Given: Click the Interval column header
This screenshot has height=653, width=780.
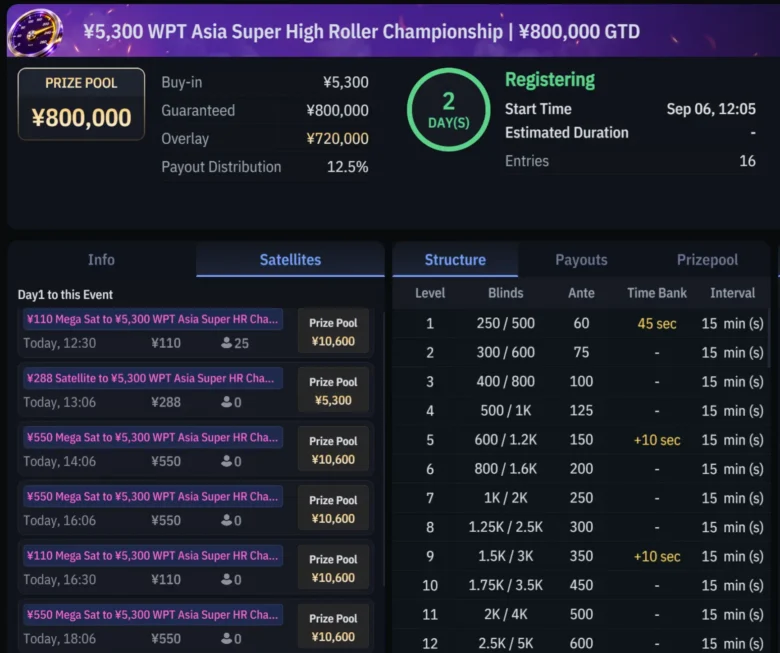Looking at the screenshot, I should (732, 293).
